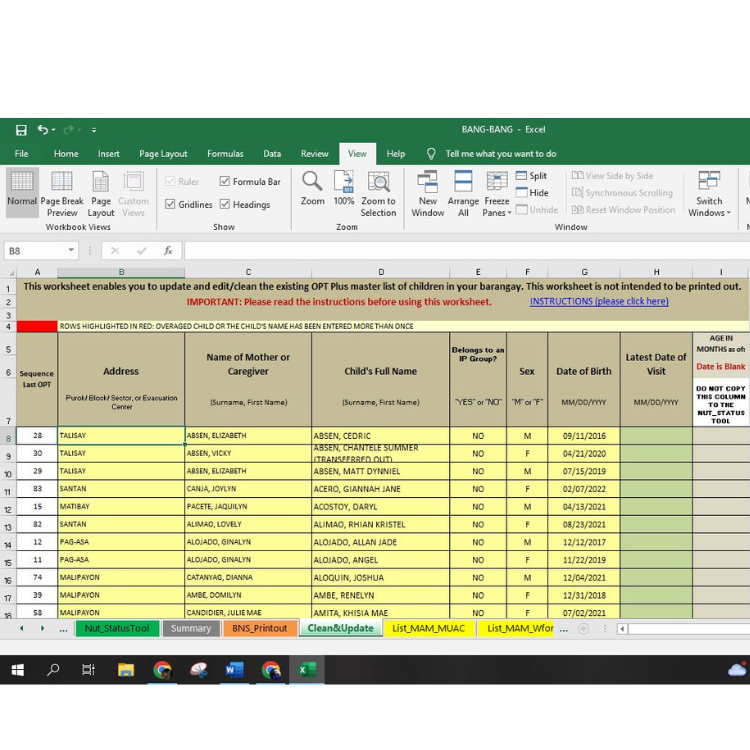Switch to the Formulas ribbon tab
Screen dimensions: 750x750
coord(225,154)
